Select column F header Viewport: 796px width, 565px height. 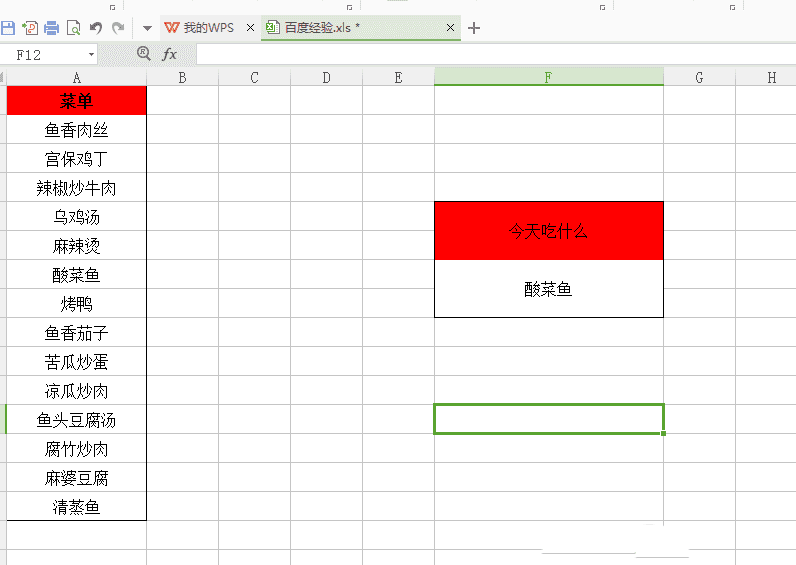click(549, 77)
